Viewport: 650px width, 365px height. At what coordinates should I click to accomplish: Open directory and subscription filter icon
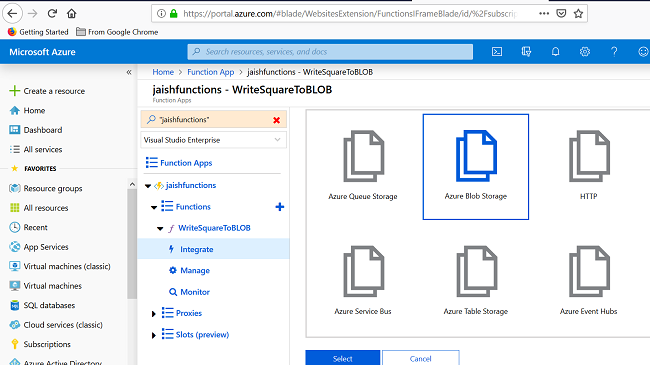point(526,52)
